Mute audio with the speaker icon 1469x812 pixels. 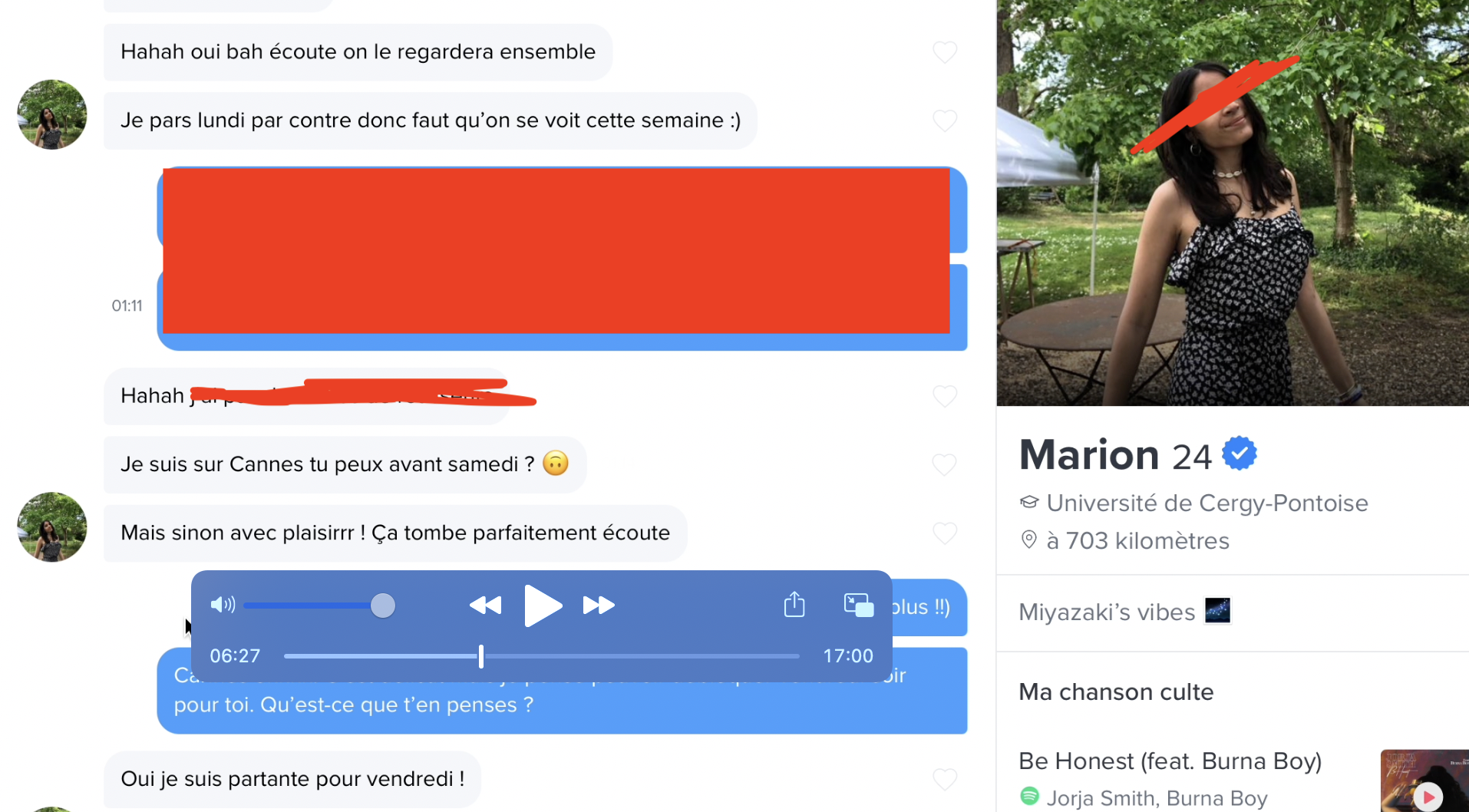coord(223,605)
